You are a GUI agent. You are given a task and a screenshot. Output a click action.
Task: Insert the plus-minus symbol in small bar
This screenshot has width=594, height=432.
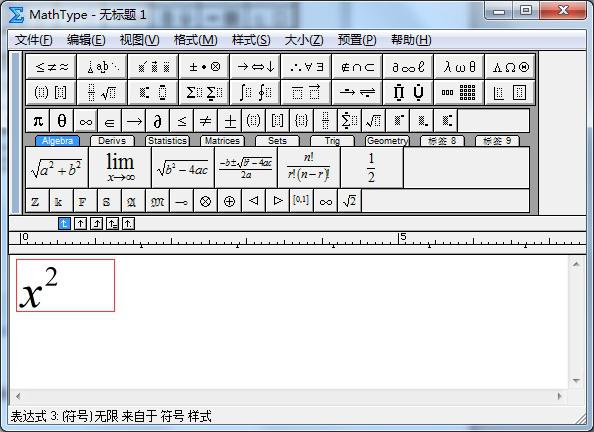230,121
